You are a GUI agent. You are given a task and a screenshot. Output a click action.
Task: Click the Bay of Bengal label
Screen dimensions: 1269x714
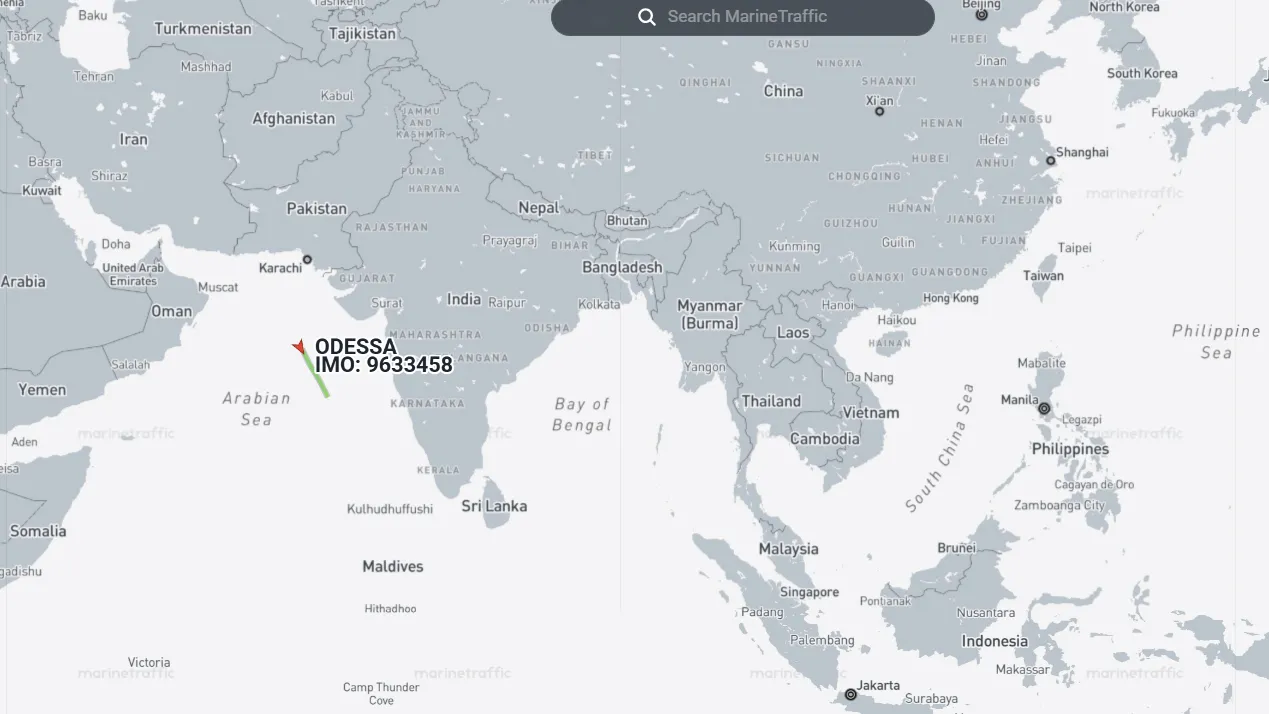[x=582, y=414]
